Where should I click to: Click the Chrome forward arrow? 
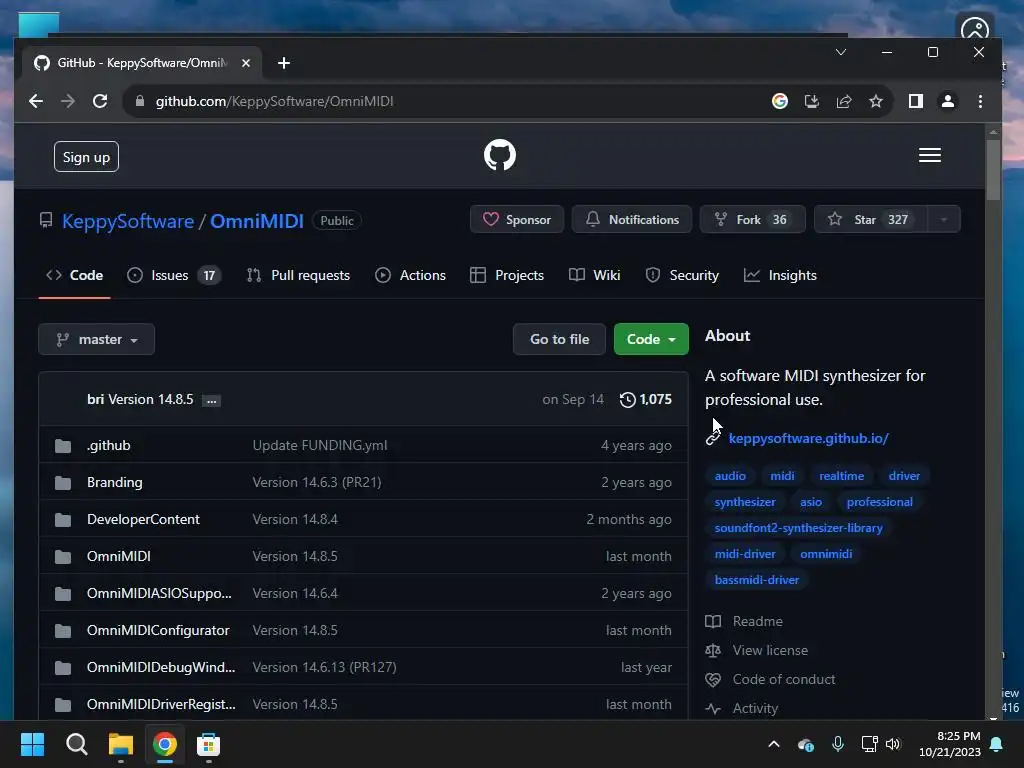[68, 101]
